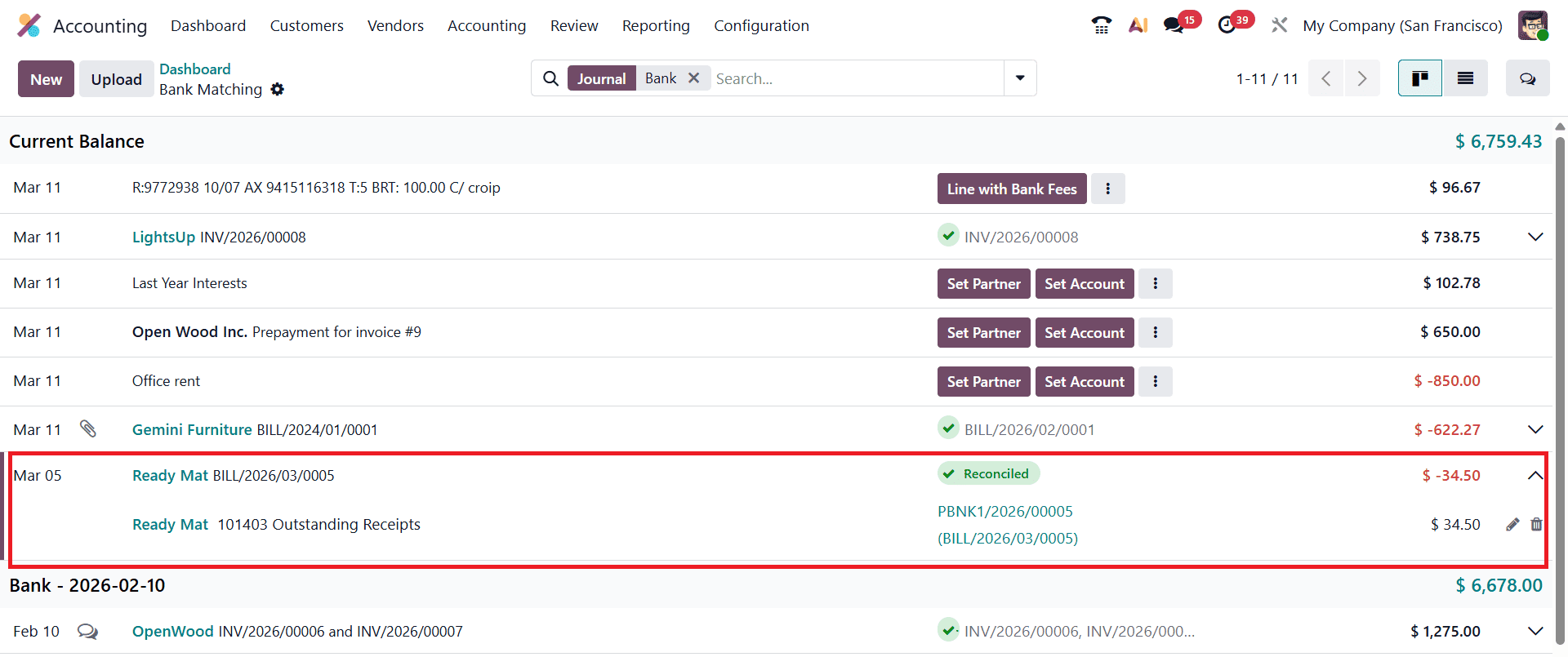Screen dimensions: 1568x657
Task: Set Account for Open Wood Inc. prepayment
Action: pos(1085,332)
